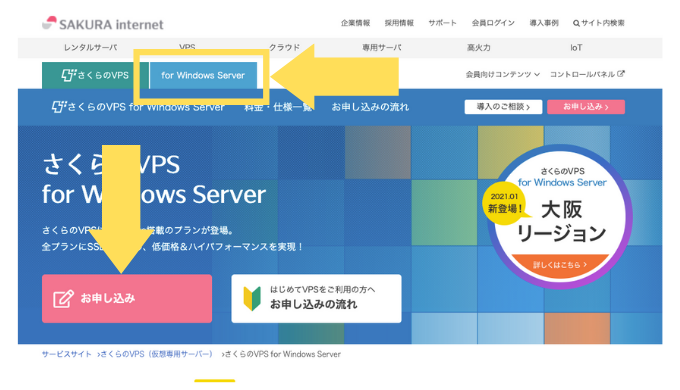This screenshot has width=680, height=390.
Task: Open 企業情報 link in header
Action: [355, 23]
